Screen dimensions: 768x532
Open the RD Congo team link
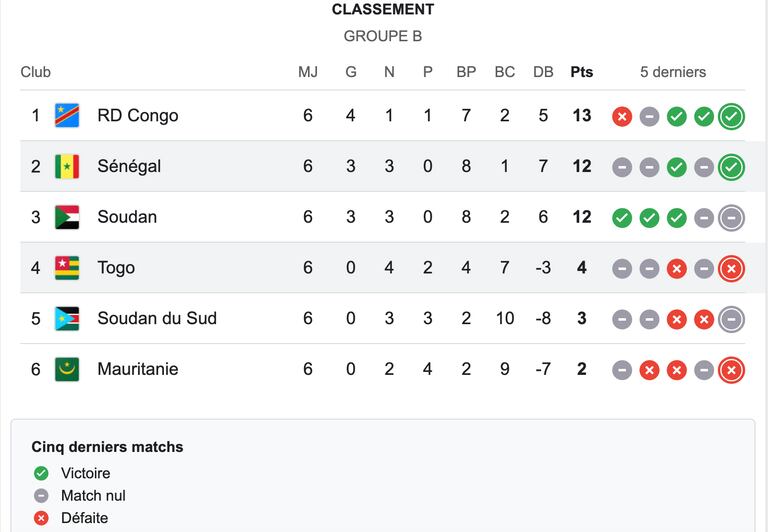click(138, 116)
